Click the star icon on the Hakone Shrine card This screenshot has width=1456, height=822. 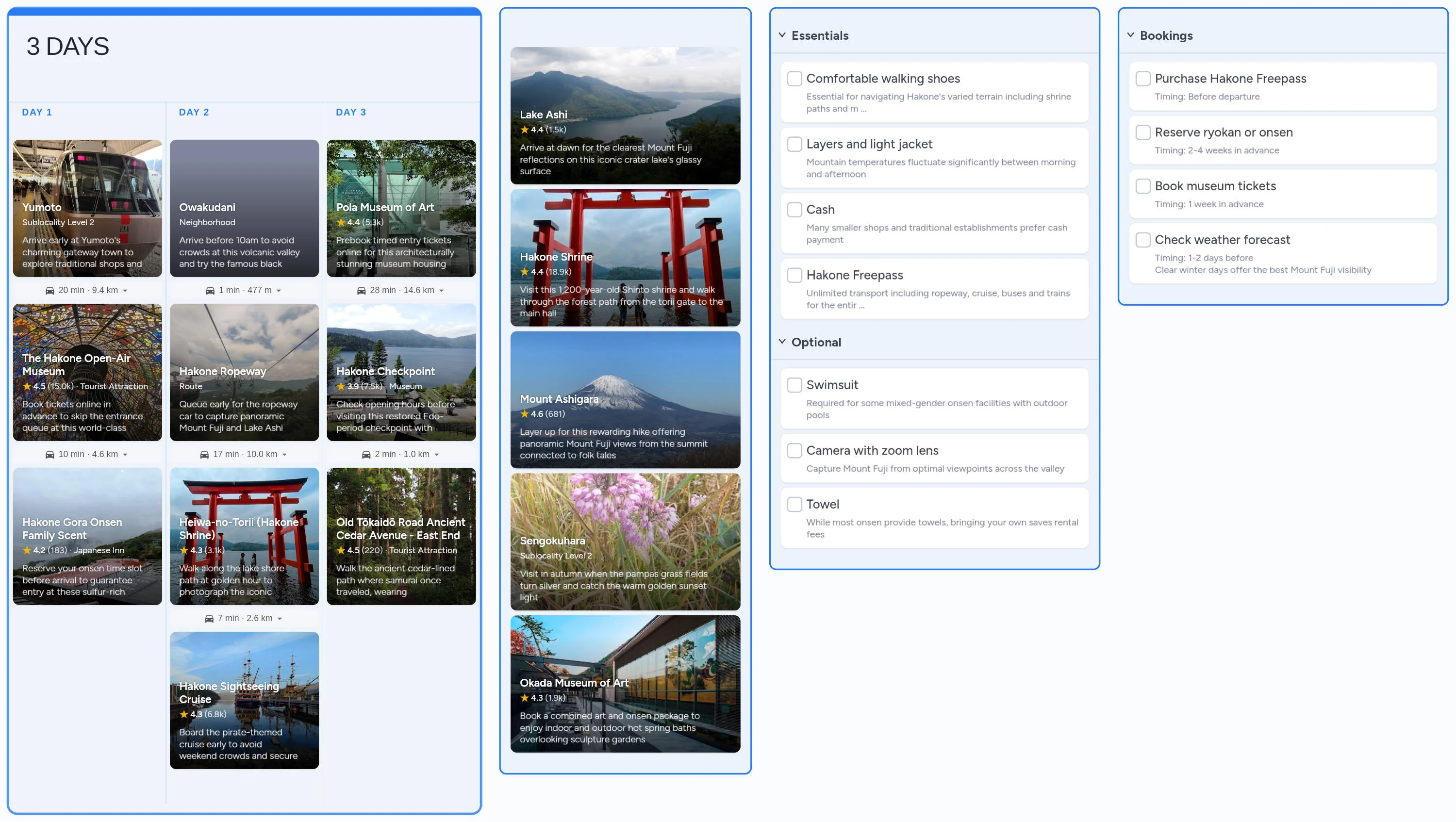[524, 272]
